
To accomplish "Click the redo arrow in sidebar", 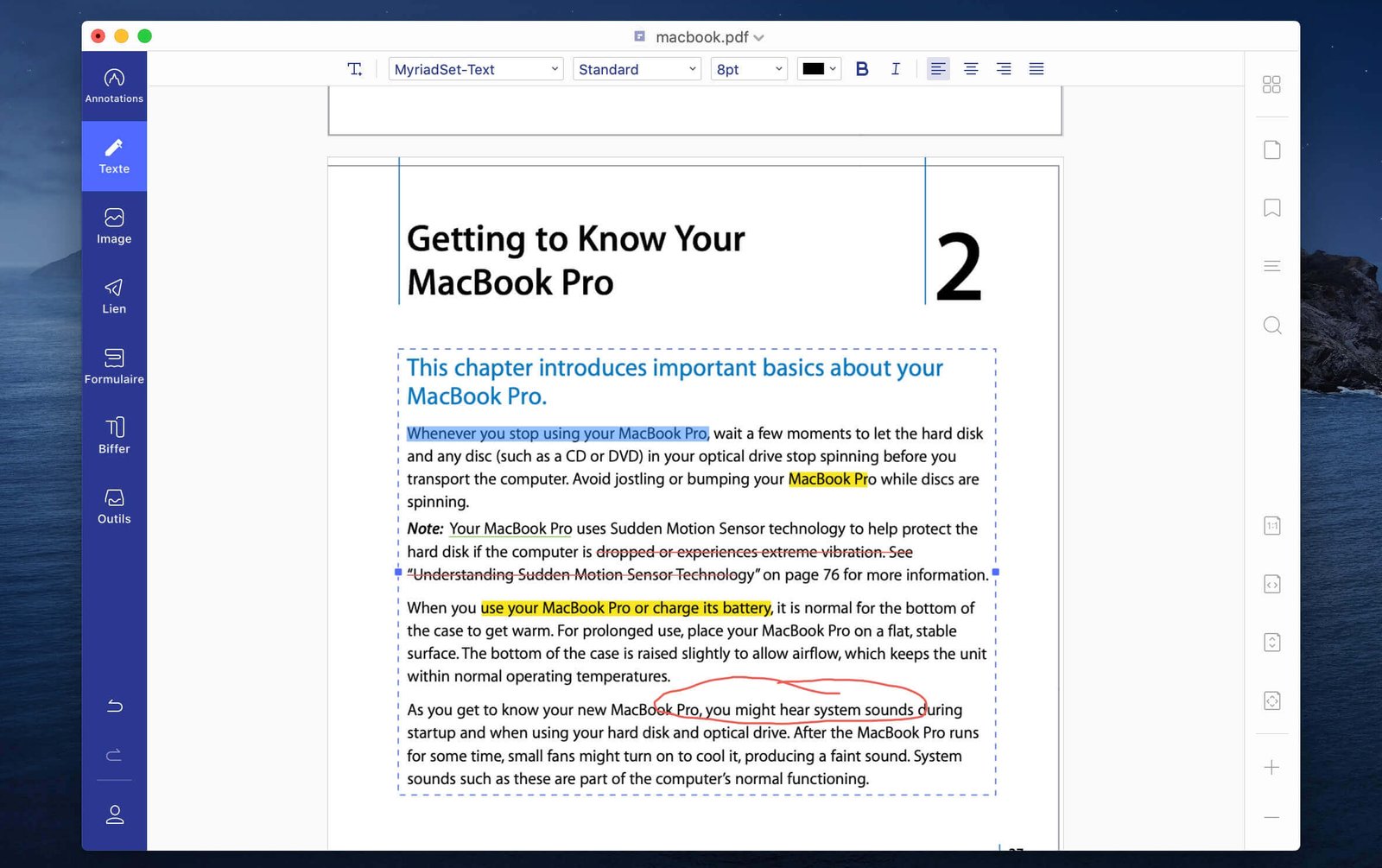I will tap(114, 756).
